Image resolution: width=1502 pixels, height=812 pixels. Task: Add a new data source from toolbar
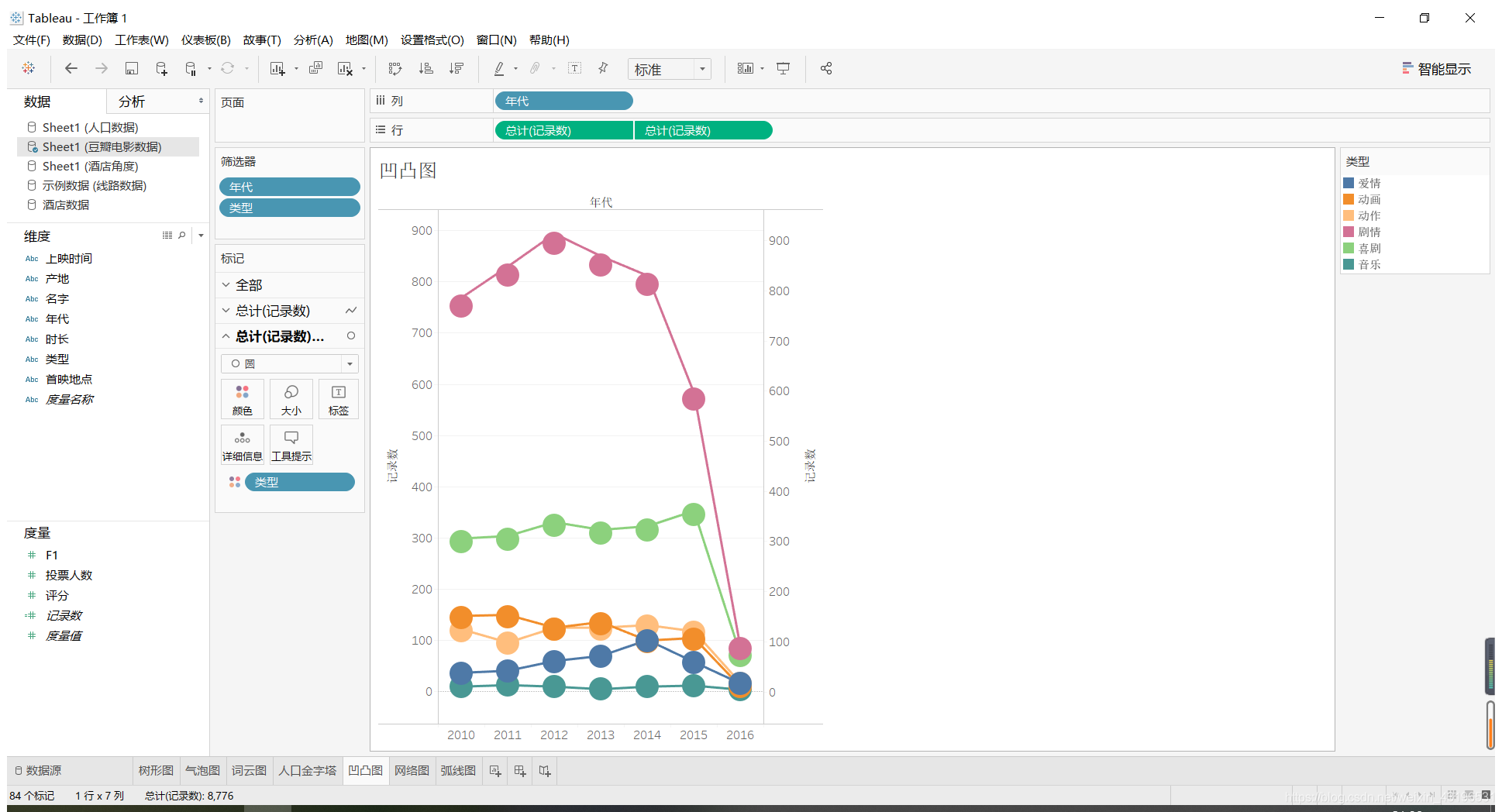coord(161,68)
